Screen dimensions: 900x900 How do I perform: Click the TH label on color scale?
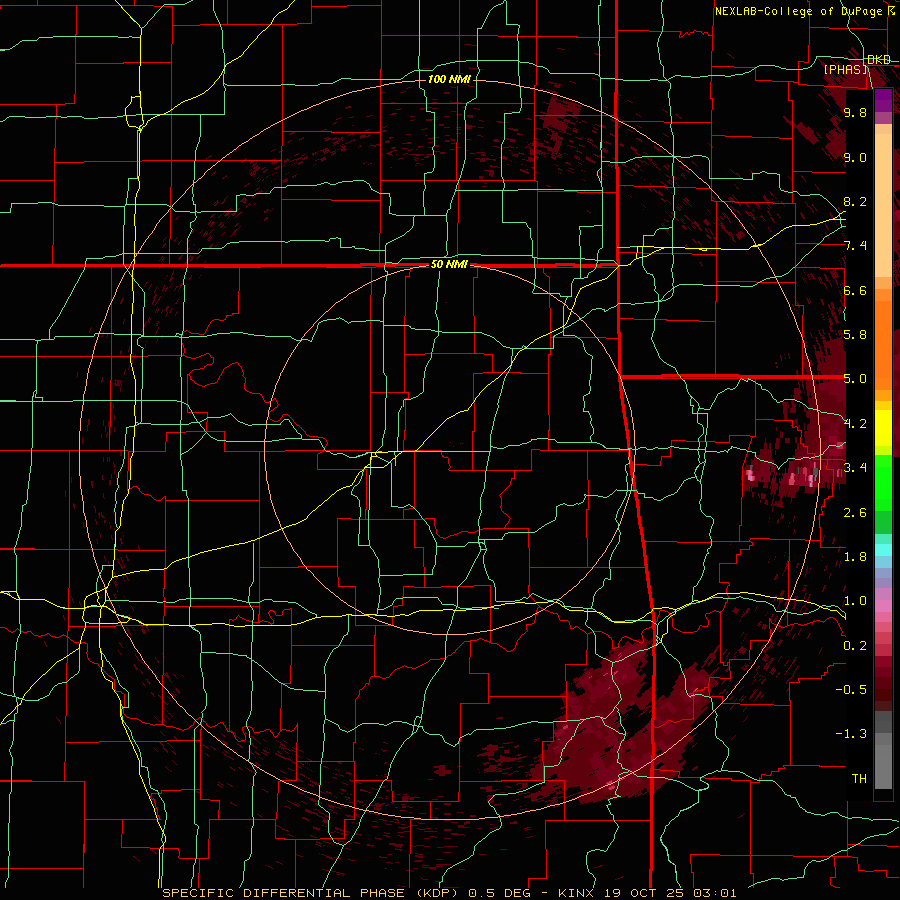[x=859, y=778]
